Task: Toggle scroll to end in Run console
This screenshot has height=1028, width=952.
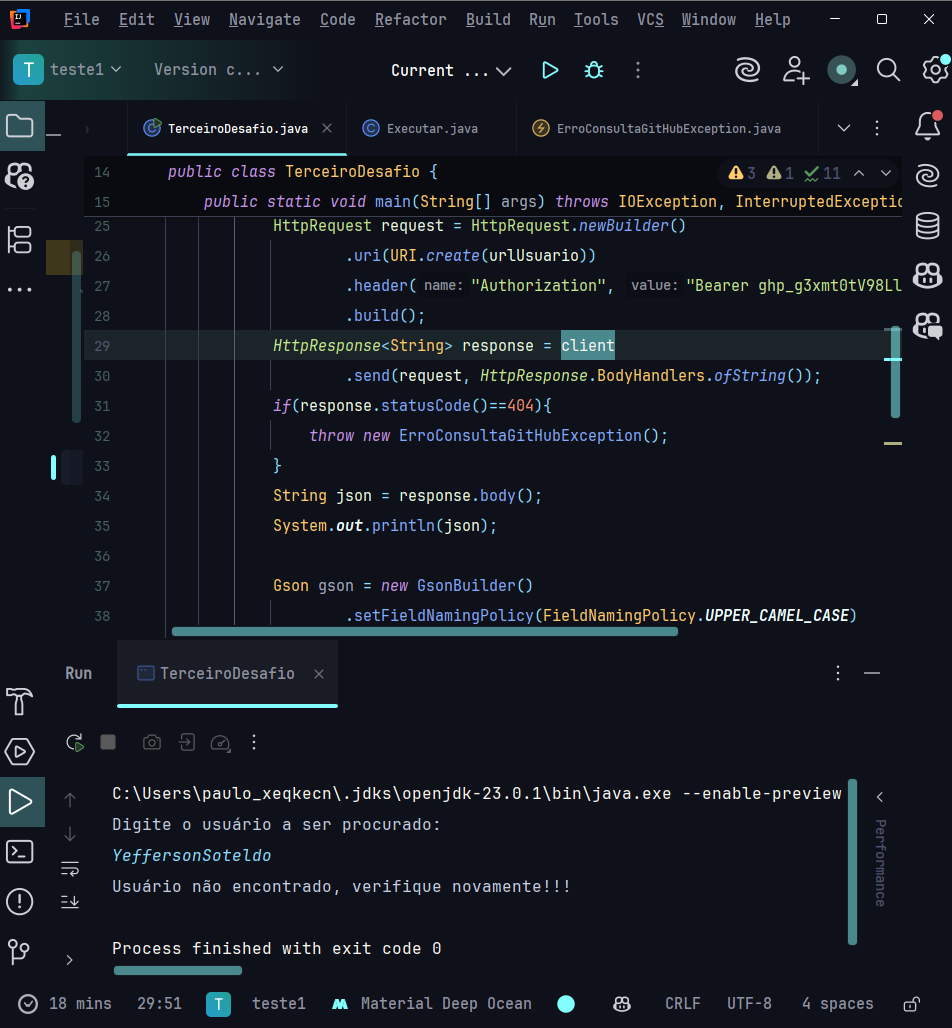Action: 70,902
